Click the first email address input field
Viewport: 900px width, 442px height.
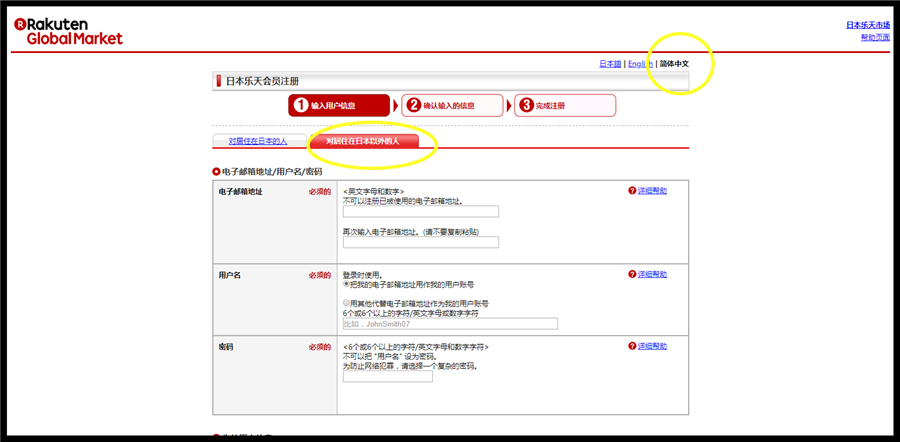tap(420, 212)
